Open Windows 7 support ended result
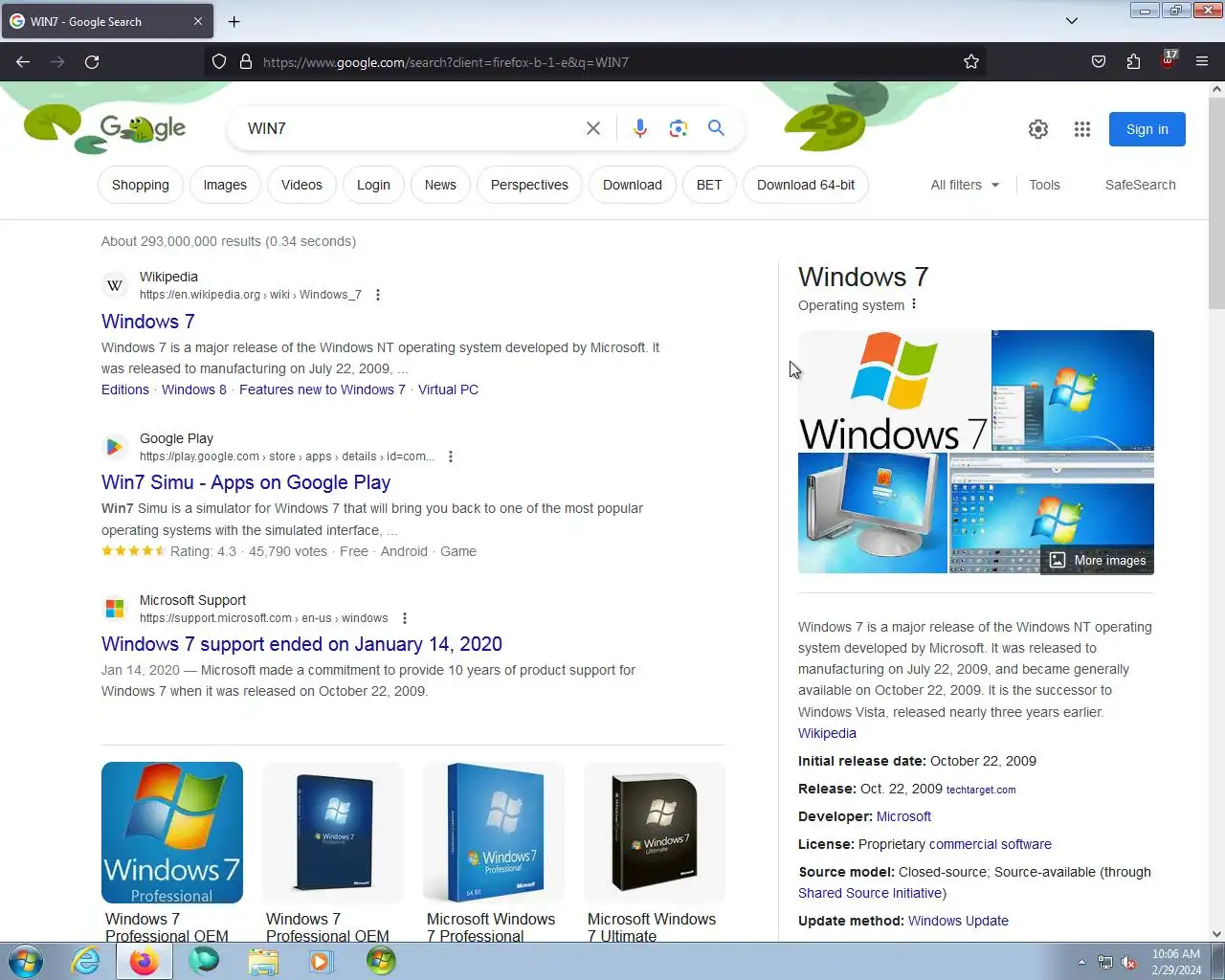 (301, 644)
